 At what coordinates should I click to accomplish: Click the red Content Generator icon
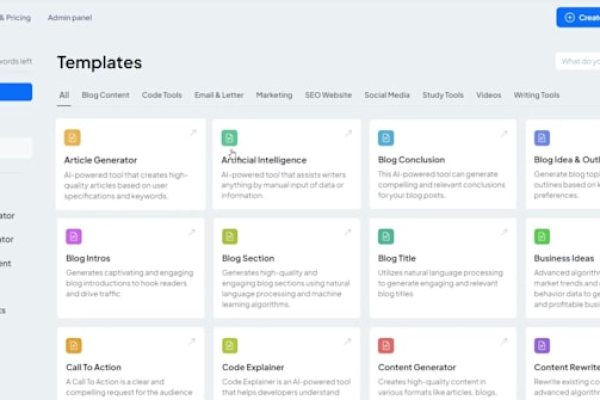pyautogui.click(x=386, y=345)
